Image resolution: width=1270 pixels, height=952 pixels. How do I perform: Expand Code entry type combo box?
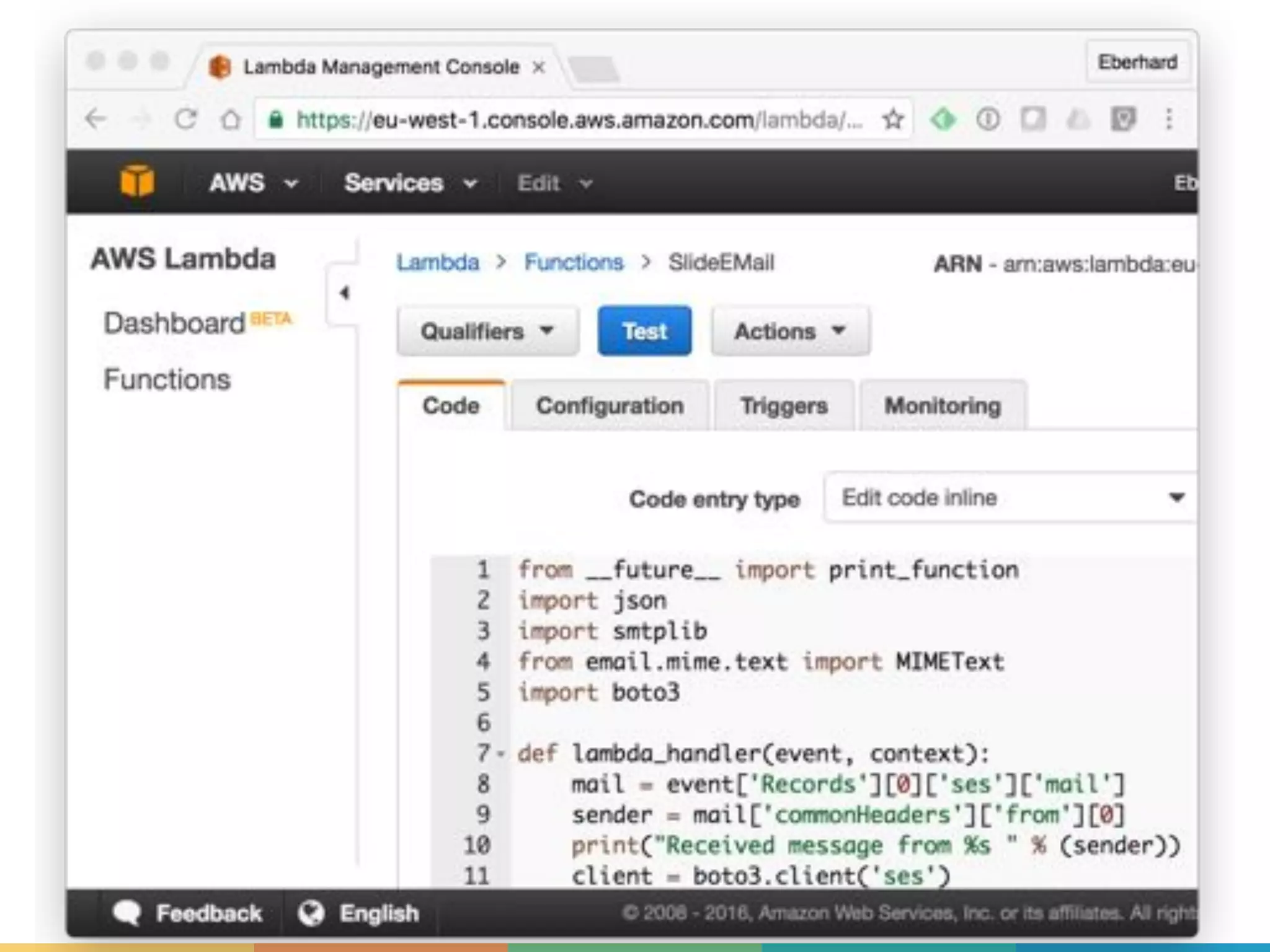pyautogui.click(x=1010, y=498)
